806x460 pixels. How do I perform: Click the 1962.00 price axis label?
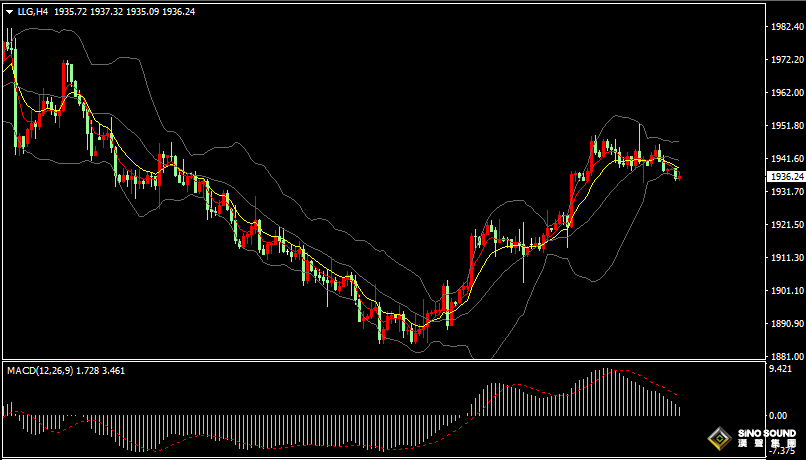click(782, 93)
